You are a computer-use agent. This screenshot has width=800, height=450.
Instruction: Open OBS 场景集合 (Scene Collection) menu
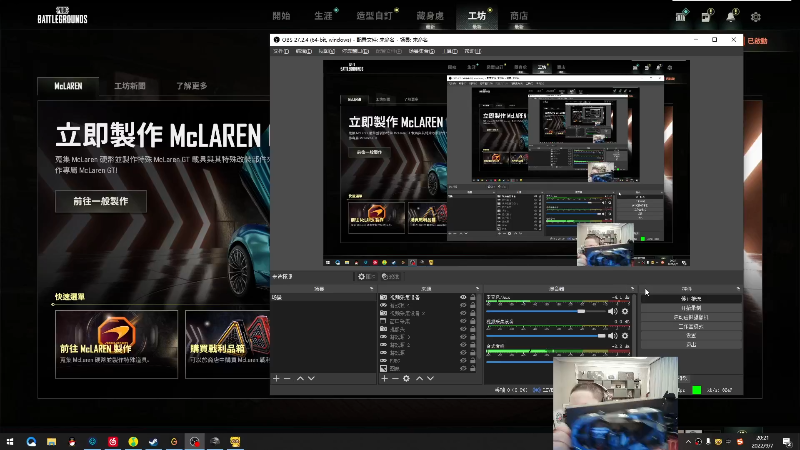pyautogui.click(x=421, y=51)
